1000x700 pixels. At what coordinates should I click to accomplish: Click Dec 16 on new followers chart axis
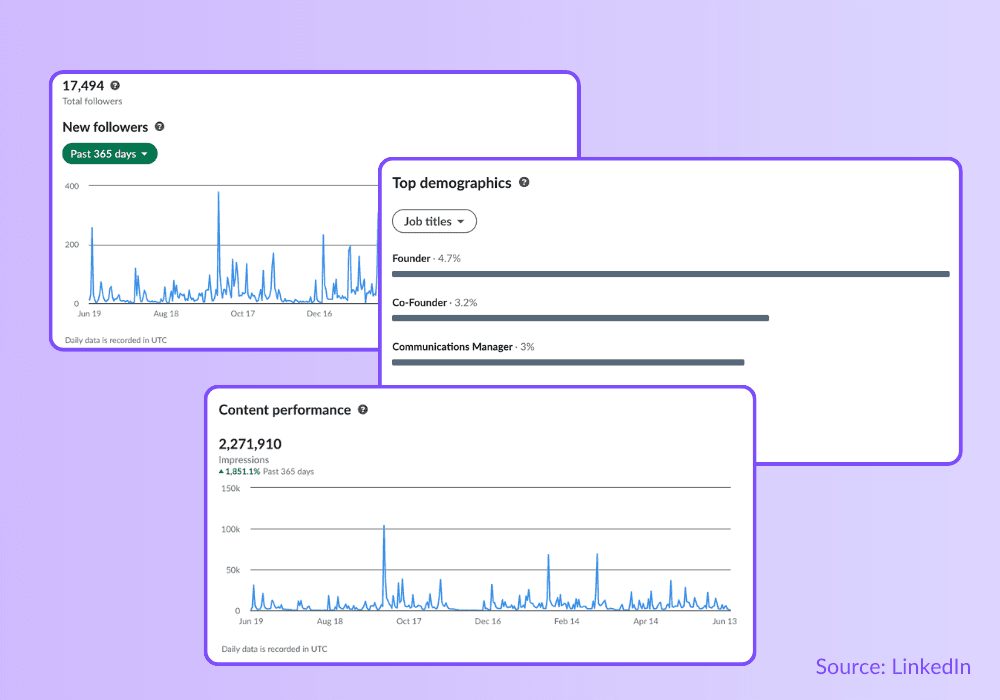[x=319, y=314]
